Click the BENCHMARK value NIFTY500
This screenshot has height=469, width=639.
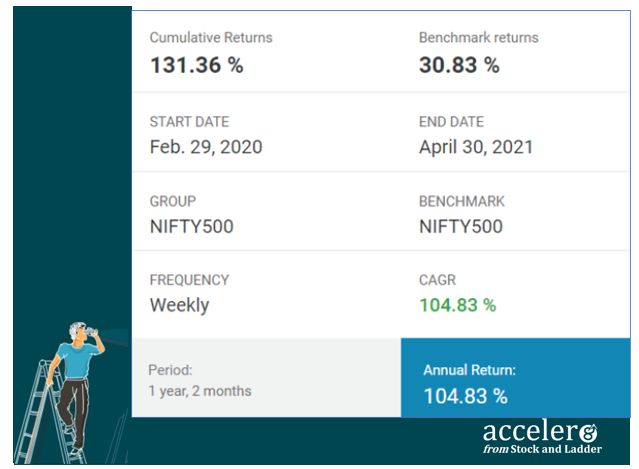click(x=461, y=227)
